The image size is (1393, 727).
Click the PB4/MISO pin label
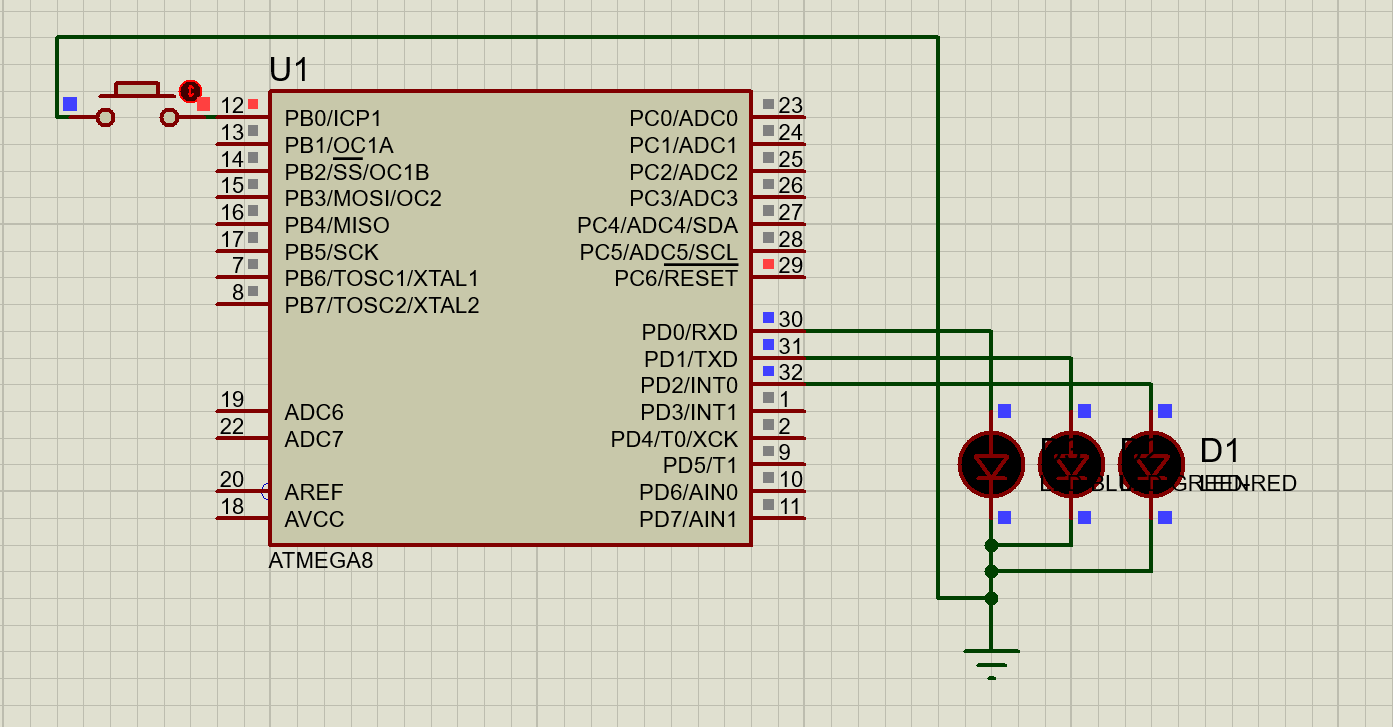337,225
